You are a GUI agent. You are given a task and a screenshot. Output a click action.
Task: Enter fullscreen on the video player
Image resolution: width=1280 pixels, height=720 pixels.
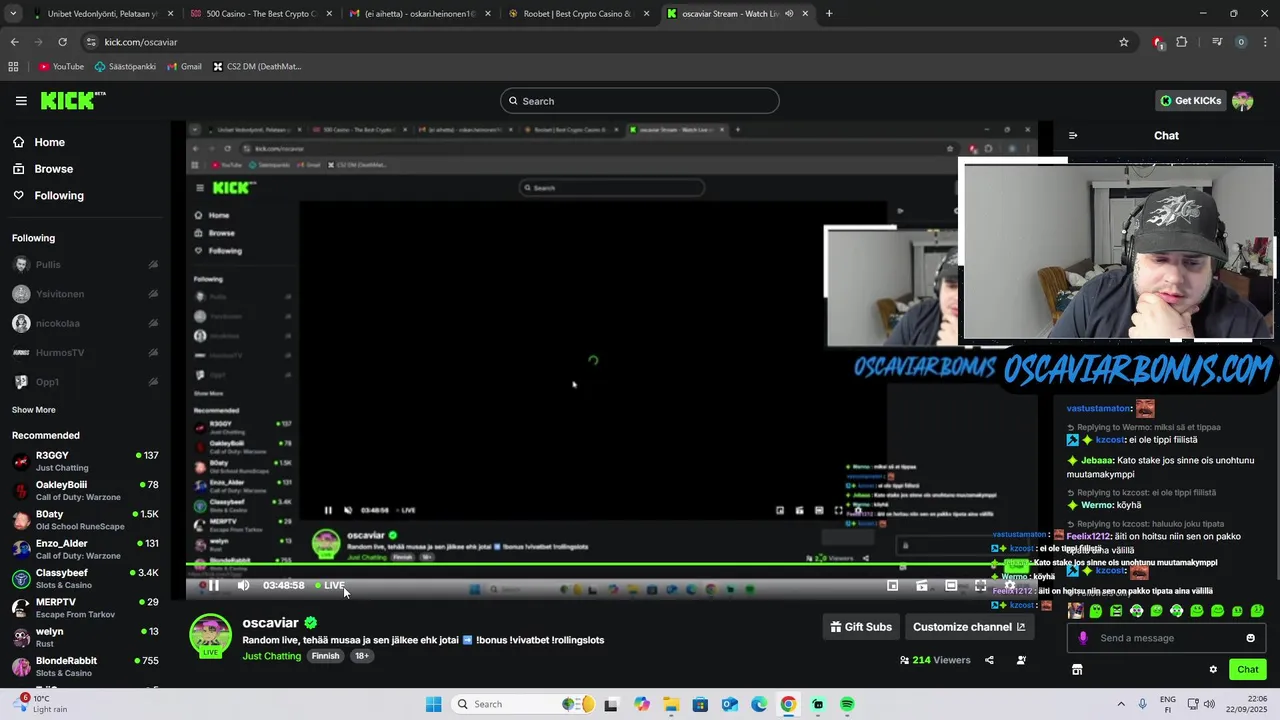pos(980,586)
